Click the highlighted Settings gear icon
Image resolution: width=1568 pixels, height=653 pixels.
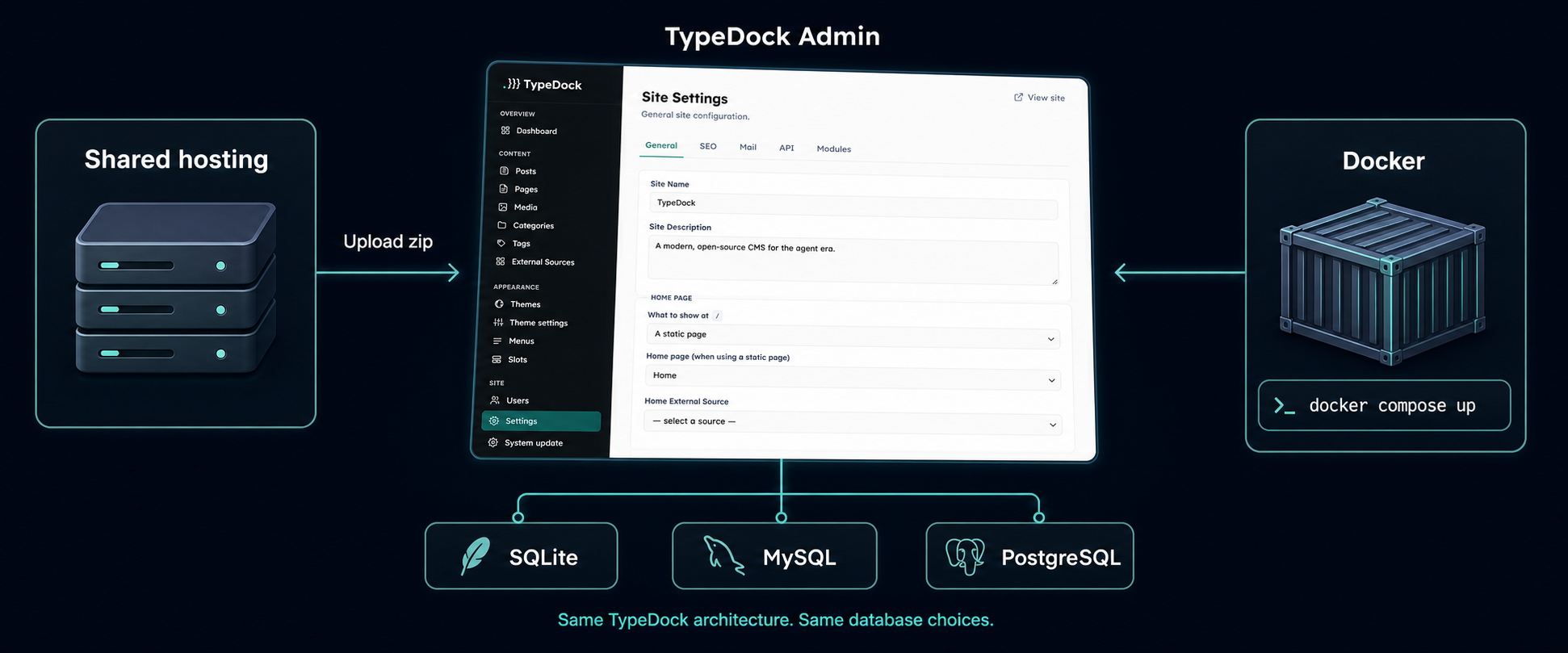pyautogui.click(x=494, y=421)
